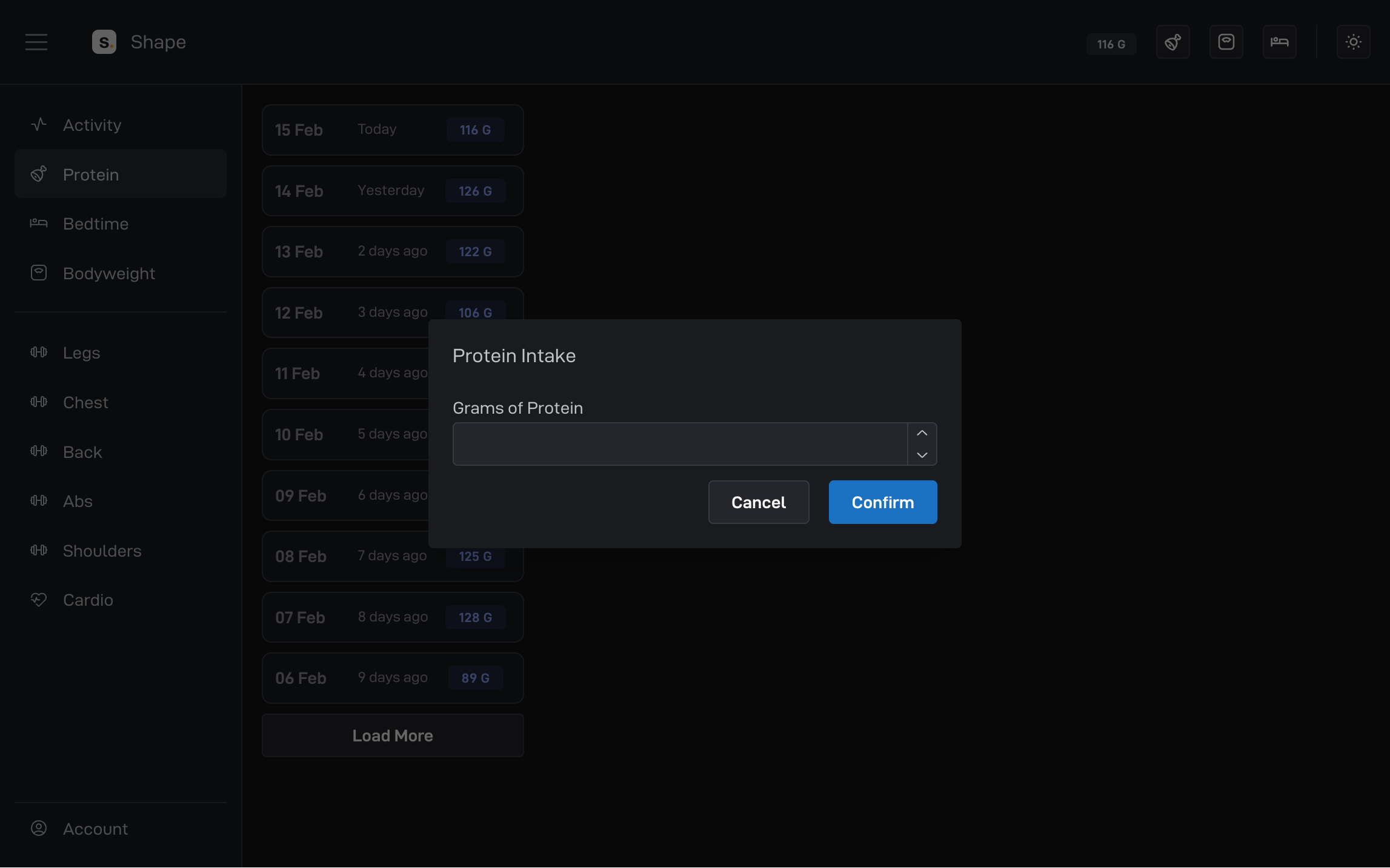Click the Cardio heart icon
The width and height of the screenshot is (1390, 868).
click(x=39, y=600)
